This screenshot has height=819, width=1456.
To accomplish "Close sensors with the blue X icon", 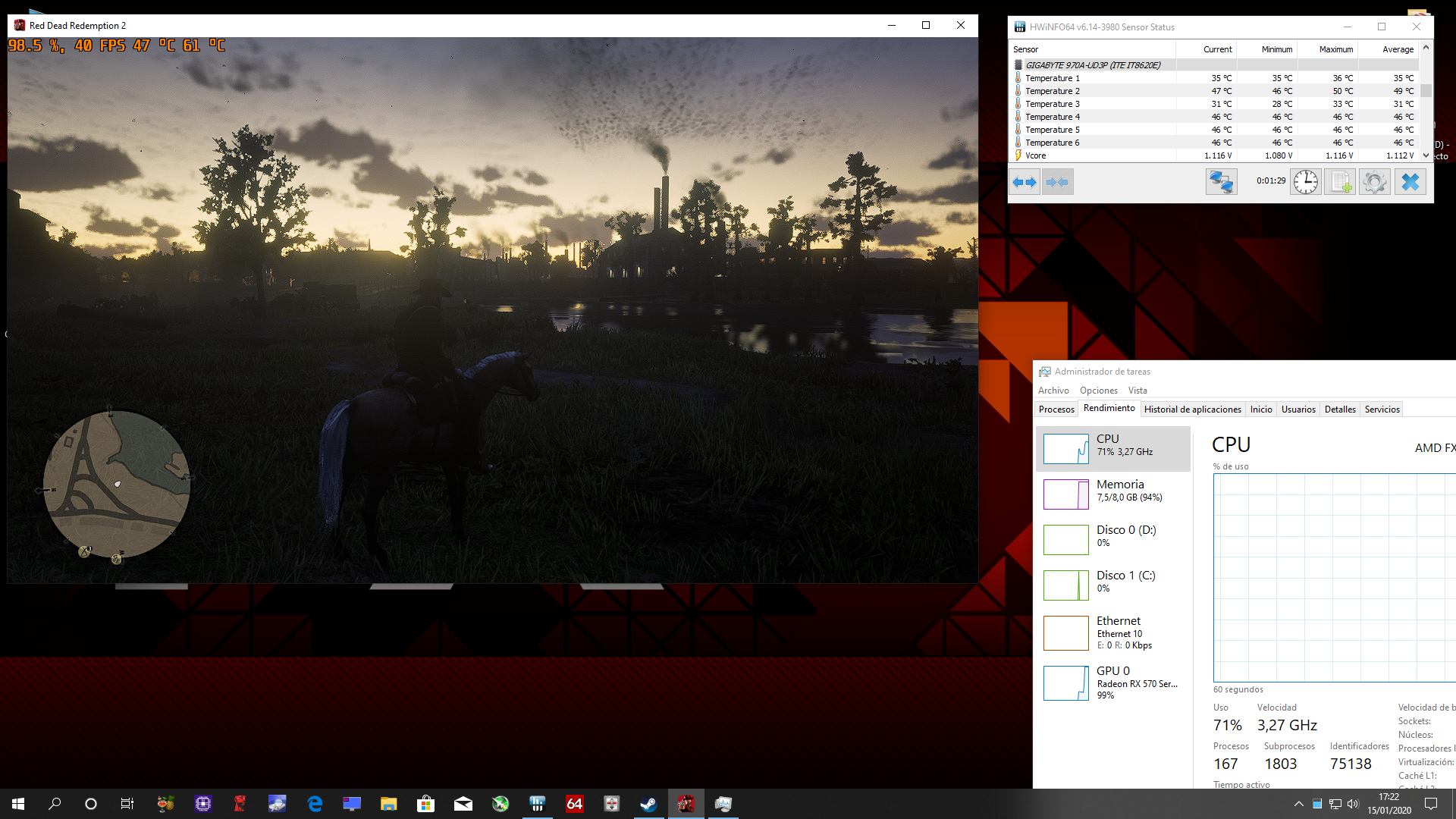I will [1410, 182].
